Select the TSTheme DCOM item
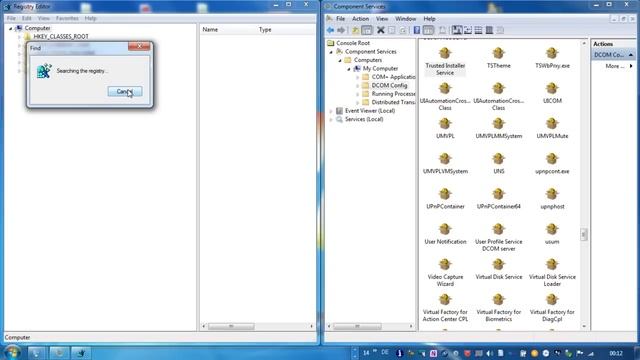This screenshot has width=640, height=360. click(x=498, y=58)
